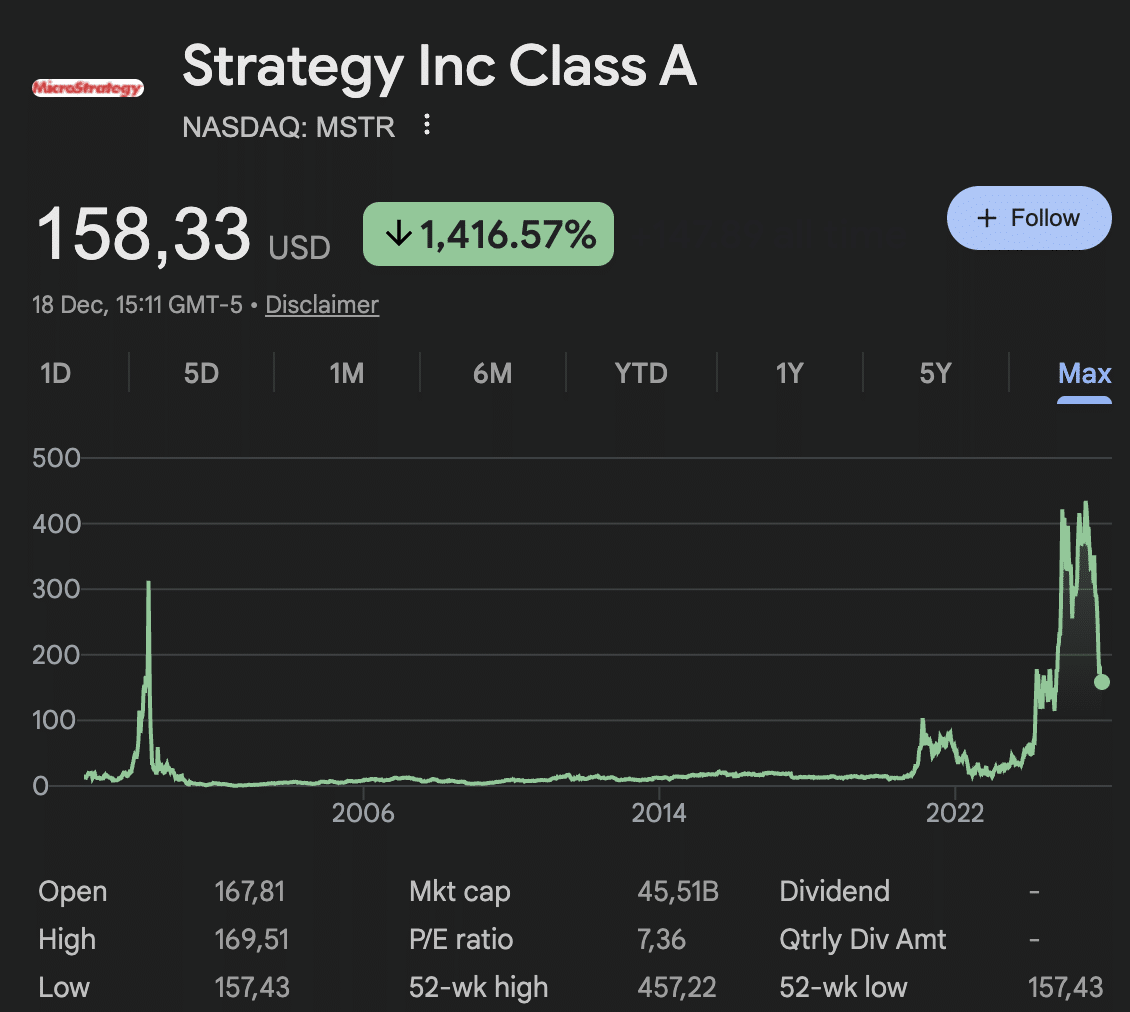Open the three-dot options menu beside NASDAQ: MSTR
This screenshot has height=1012, width=1130.
(427, 124)
